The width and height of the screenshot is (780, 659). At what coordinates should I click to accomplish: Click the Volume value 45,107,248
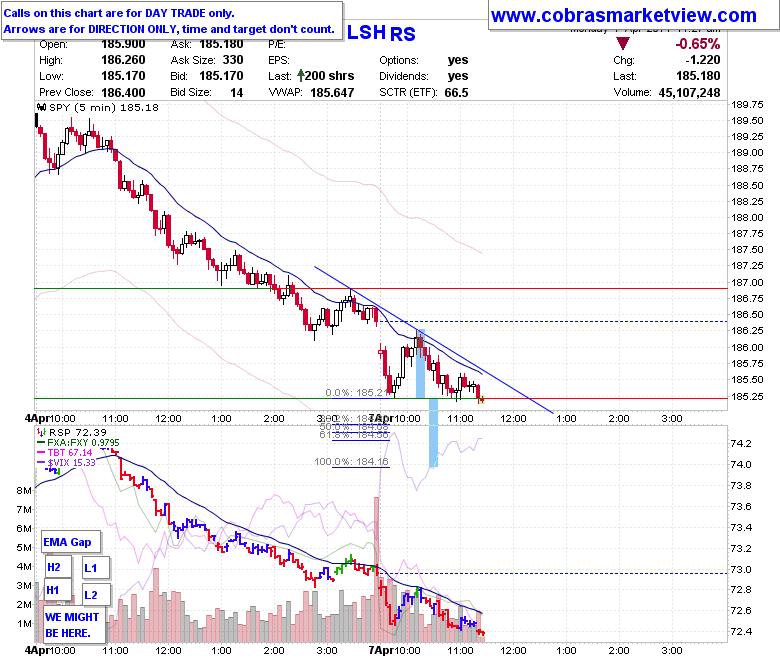(689, 93)
